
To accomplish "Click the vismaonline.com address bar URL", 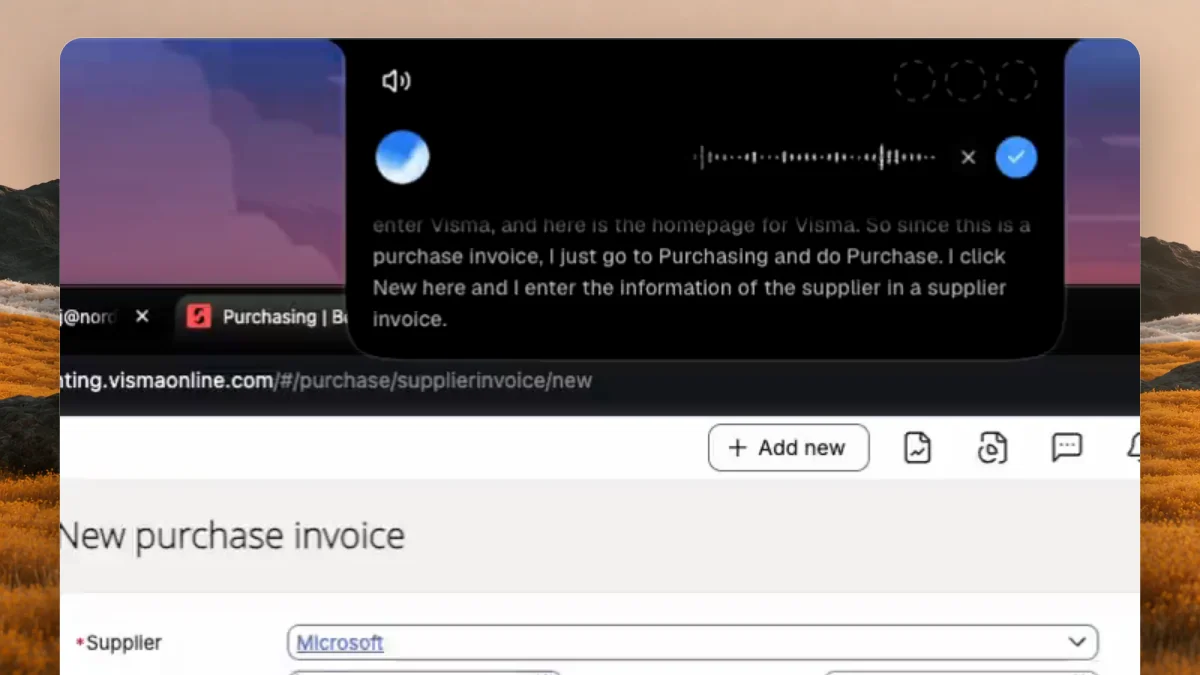I will click(326, 381).
